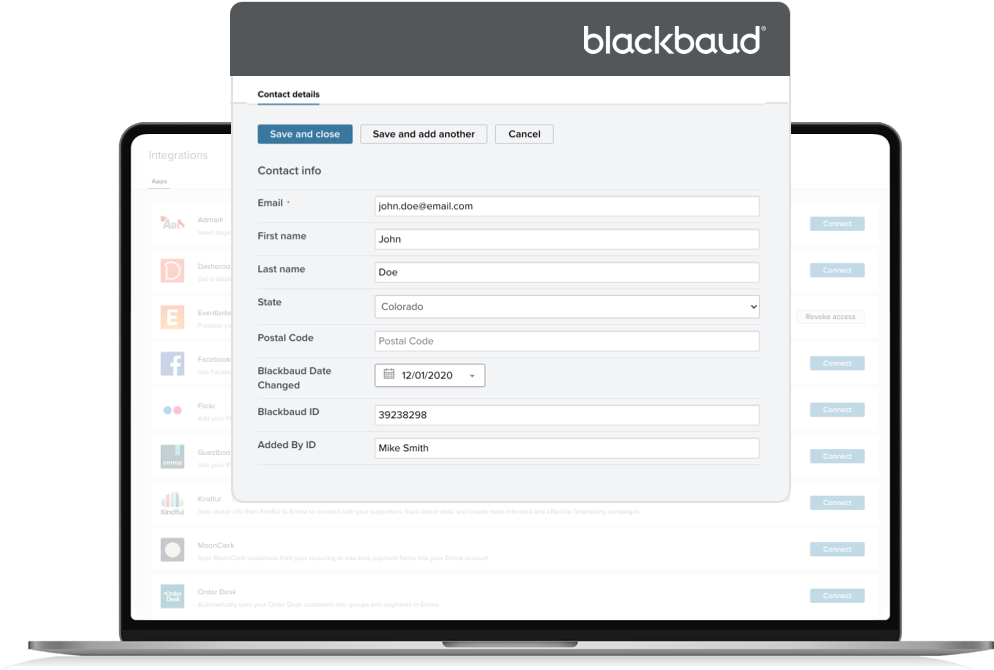This screenshot has width=994, height=670.
Task: Click the Order Desk integration name
Action: 217,591
